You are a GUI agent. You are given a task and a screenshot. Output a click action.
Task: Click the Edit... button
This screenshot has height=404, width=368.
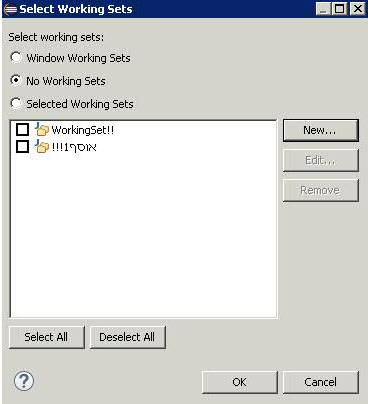tap(321, 160)
